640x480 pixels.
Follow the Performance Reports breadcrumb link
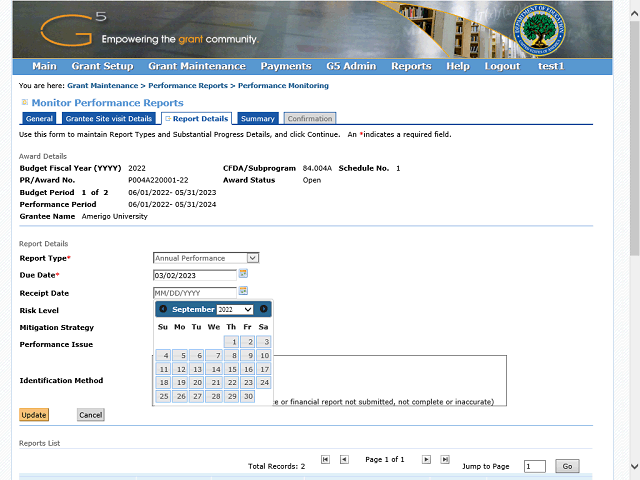188,86
